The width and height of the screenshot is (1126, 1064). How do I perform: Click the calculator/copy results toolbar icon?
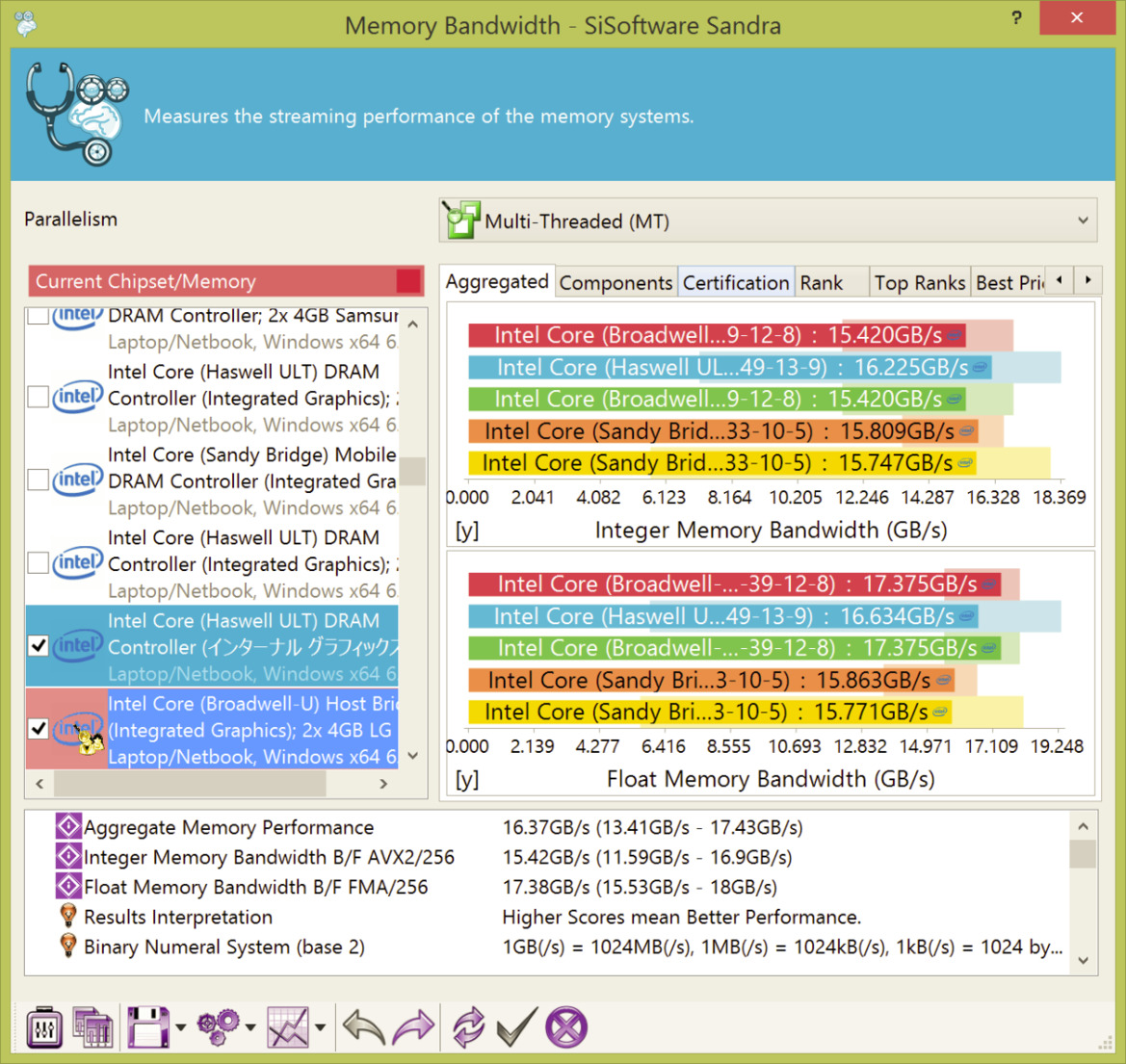[92, 1028]
